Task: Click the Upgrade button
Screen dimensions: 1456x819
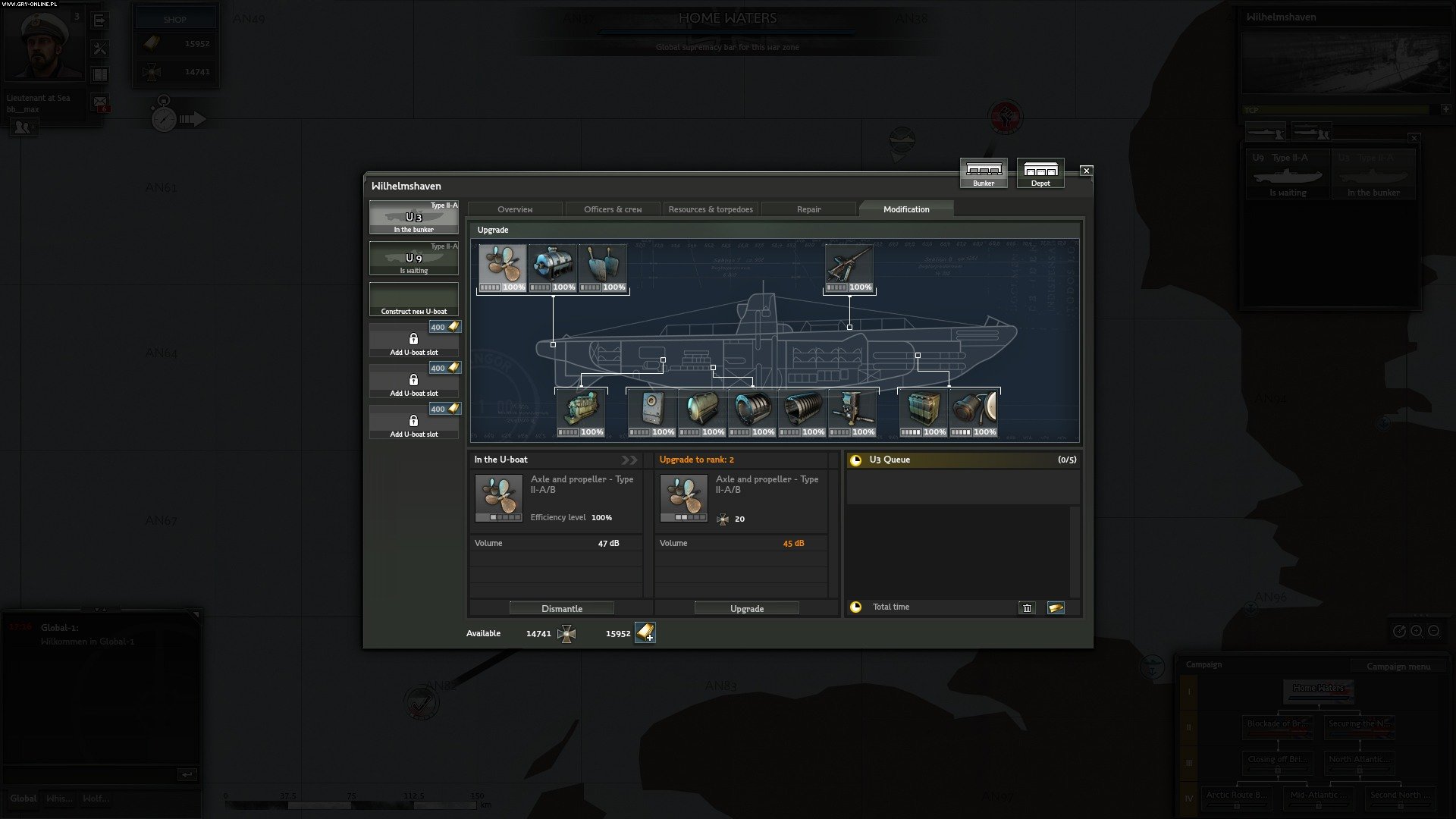Action: [x=747, y=608]
